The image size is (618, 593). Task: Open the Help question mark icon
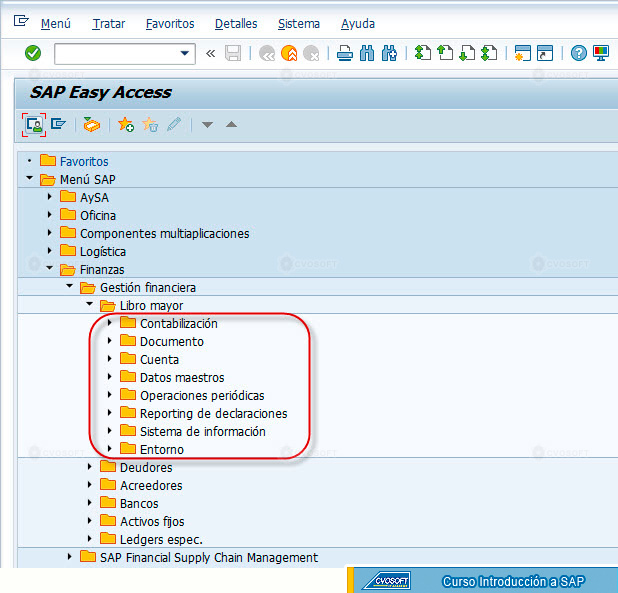579,53
